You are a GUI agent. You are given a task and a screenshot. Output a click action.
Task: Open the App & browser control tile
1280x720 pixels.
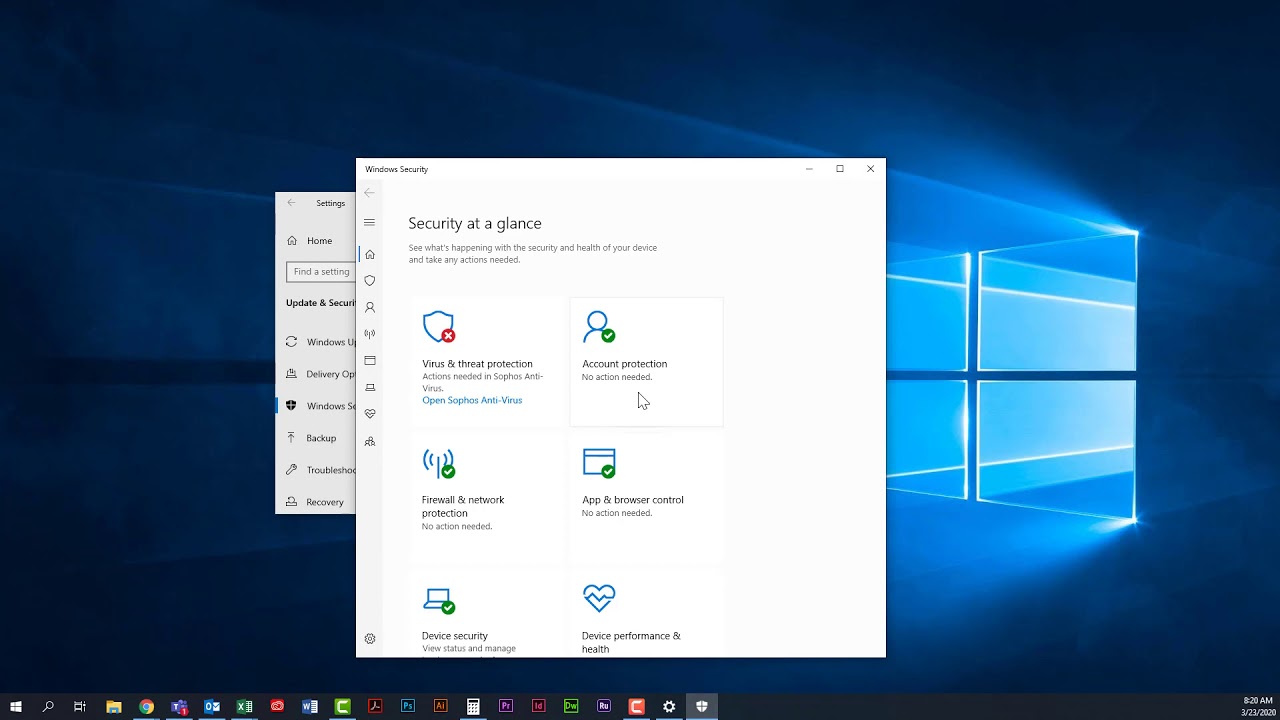[646, 497]
